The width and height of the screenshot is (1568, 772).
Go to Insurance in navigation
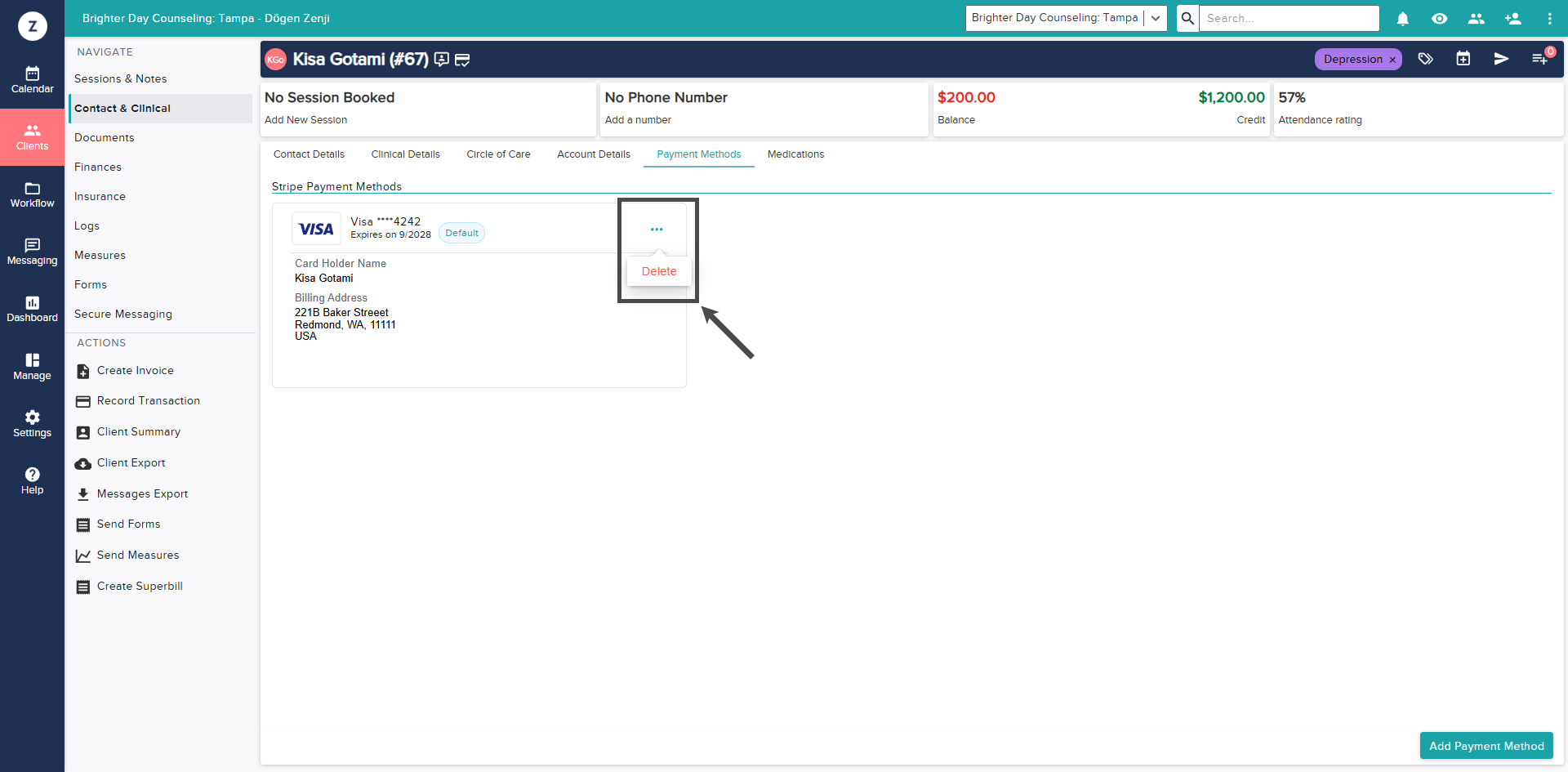[x=100, y=197]
